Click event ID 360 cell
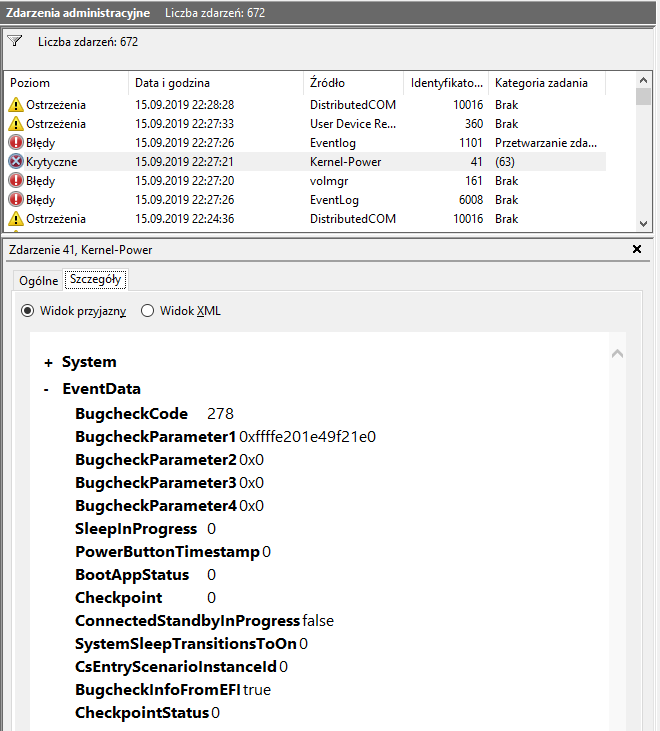The width and height of the screenshot is (660, 731). pyautogui.click(x=474, y=124)
